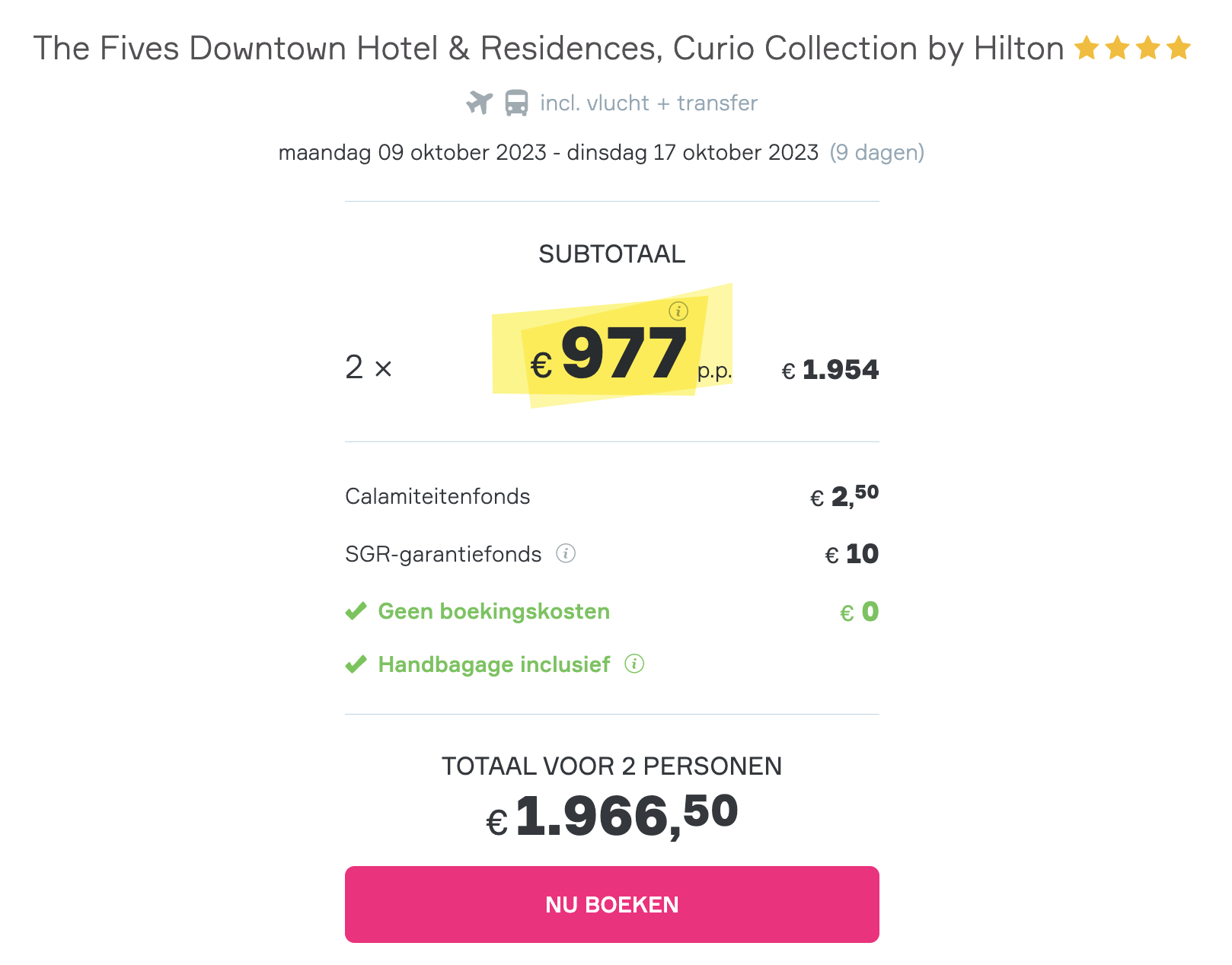This screenshot has width=1232, height=965.
Task: Click the hotel title The Fives Downtown
Action: 548,48
